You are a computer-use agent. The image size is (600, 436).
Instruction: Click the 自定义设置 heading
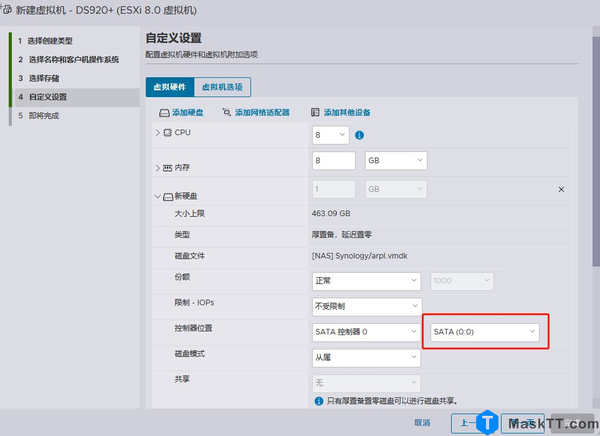click(x=174, y=38)
